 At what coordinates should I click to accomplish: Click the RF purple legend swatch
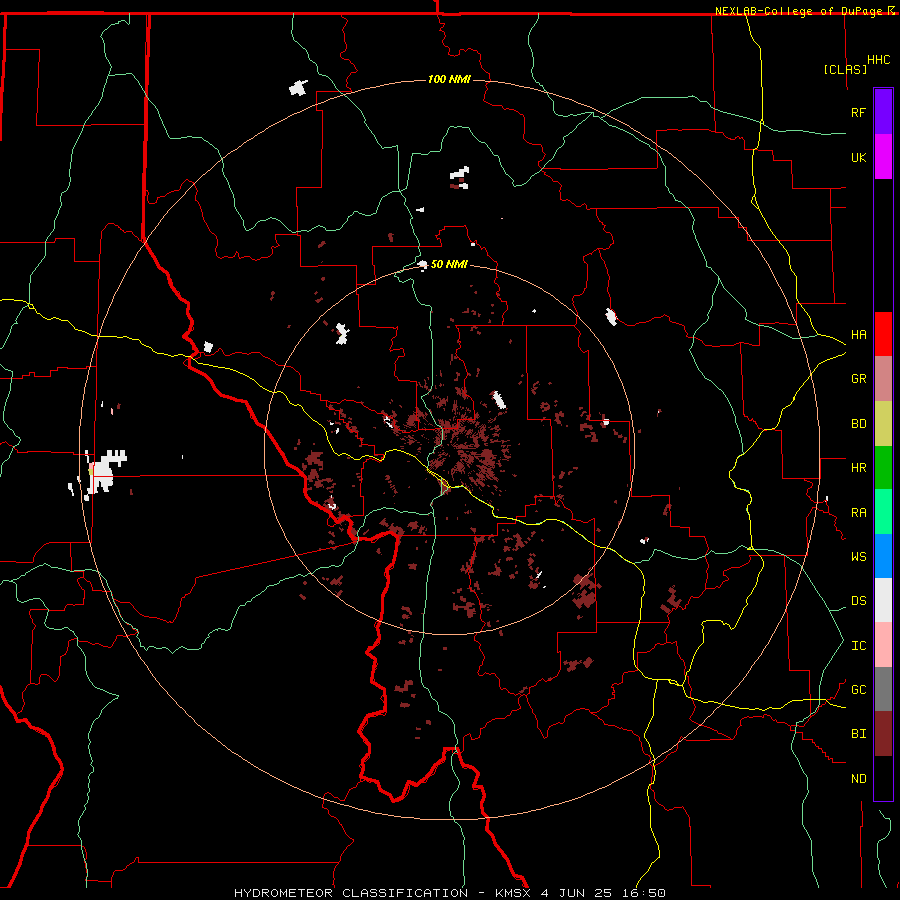tap(883, 112)
